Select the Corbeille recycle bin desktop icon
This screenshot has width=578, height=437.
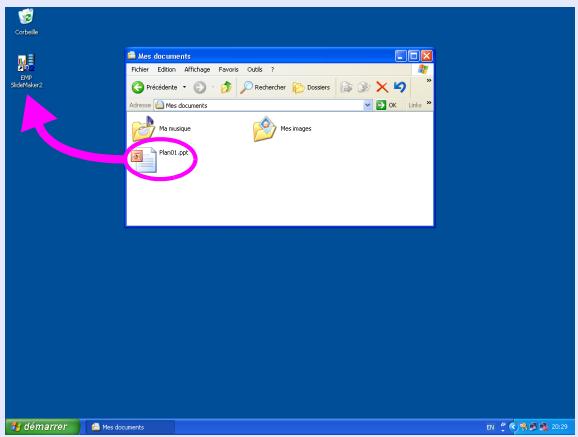pos(26,22)
